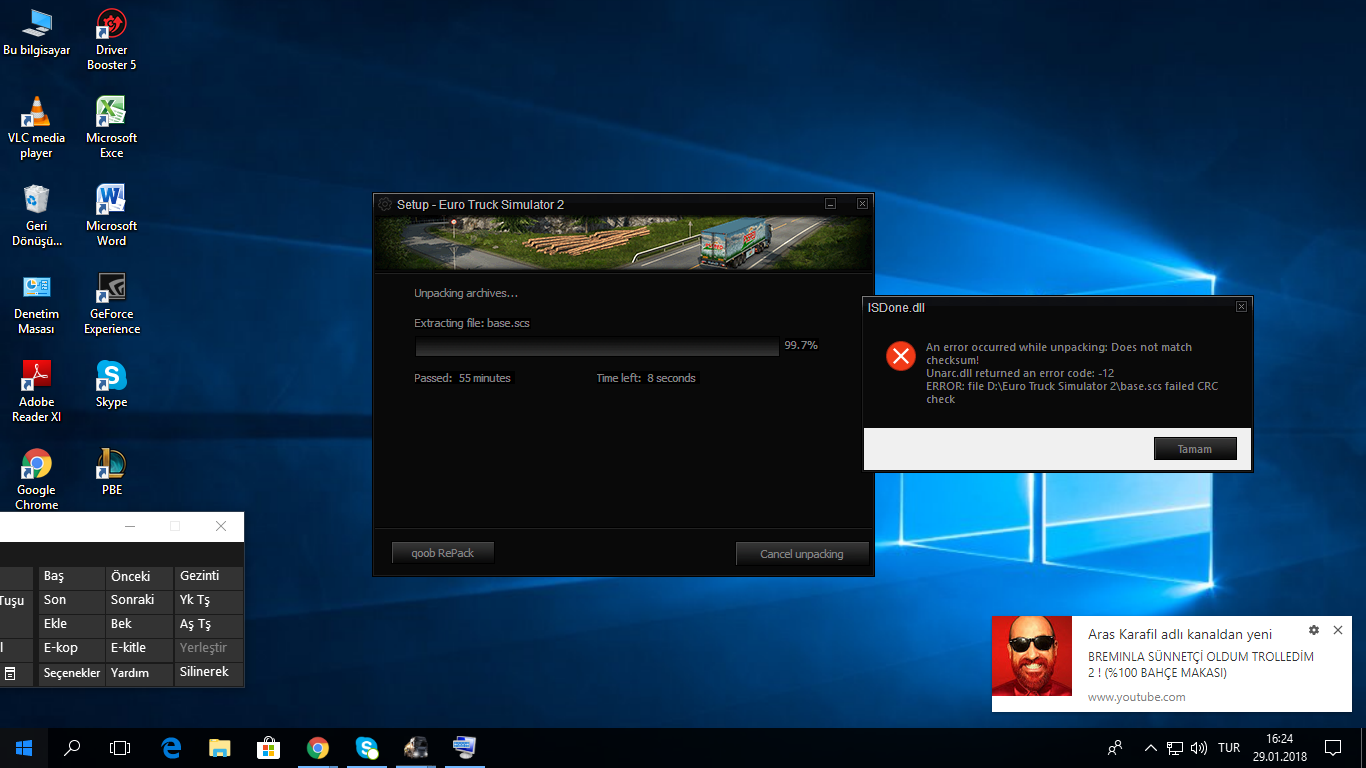The image size is (1366, 768).
Task: Open Skype desktop shortcut
Action: point(111,384)
